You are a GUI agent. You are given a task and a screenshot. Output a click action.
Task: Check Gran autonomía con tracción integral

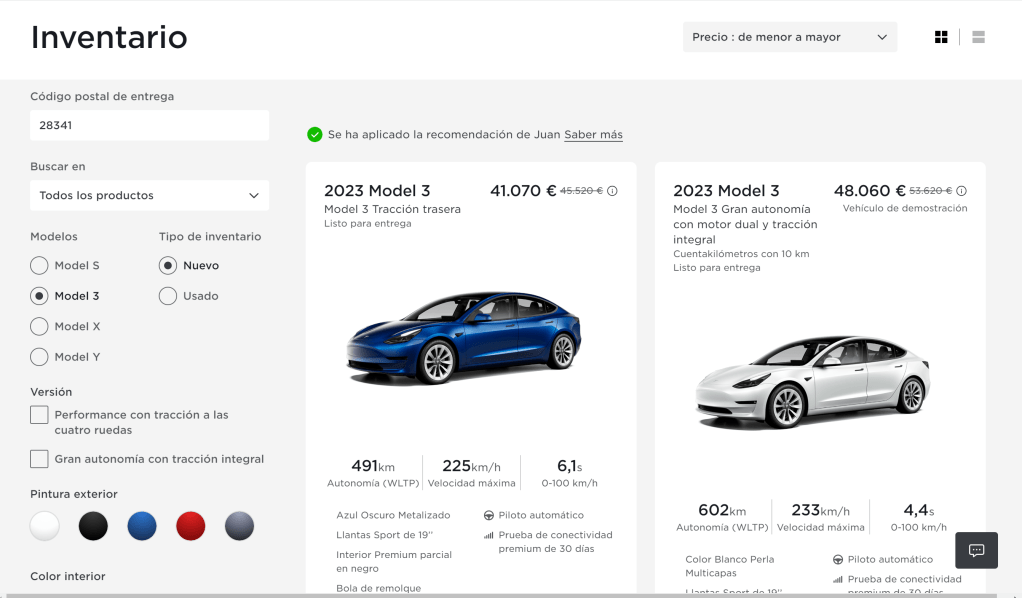[39, 459]
